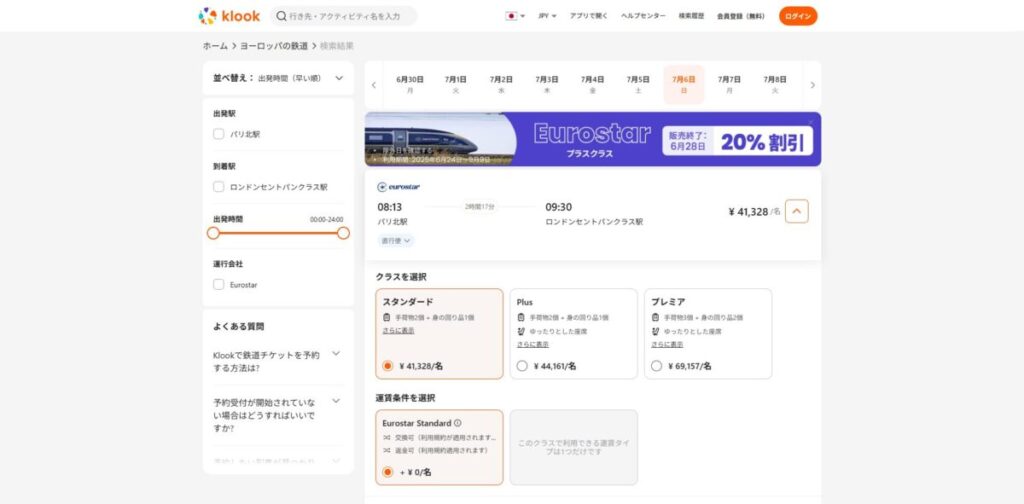Click the 出発時間 slider track
Screen dimensions: 1024x504
278,233
